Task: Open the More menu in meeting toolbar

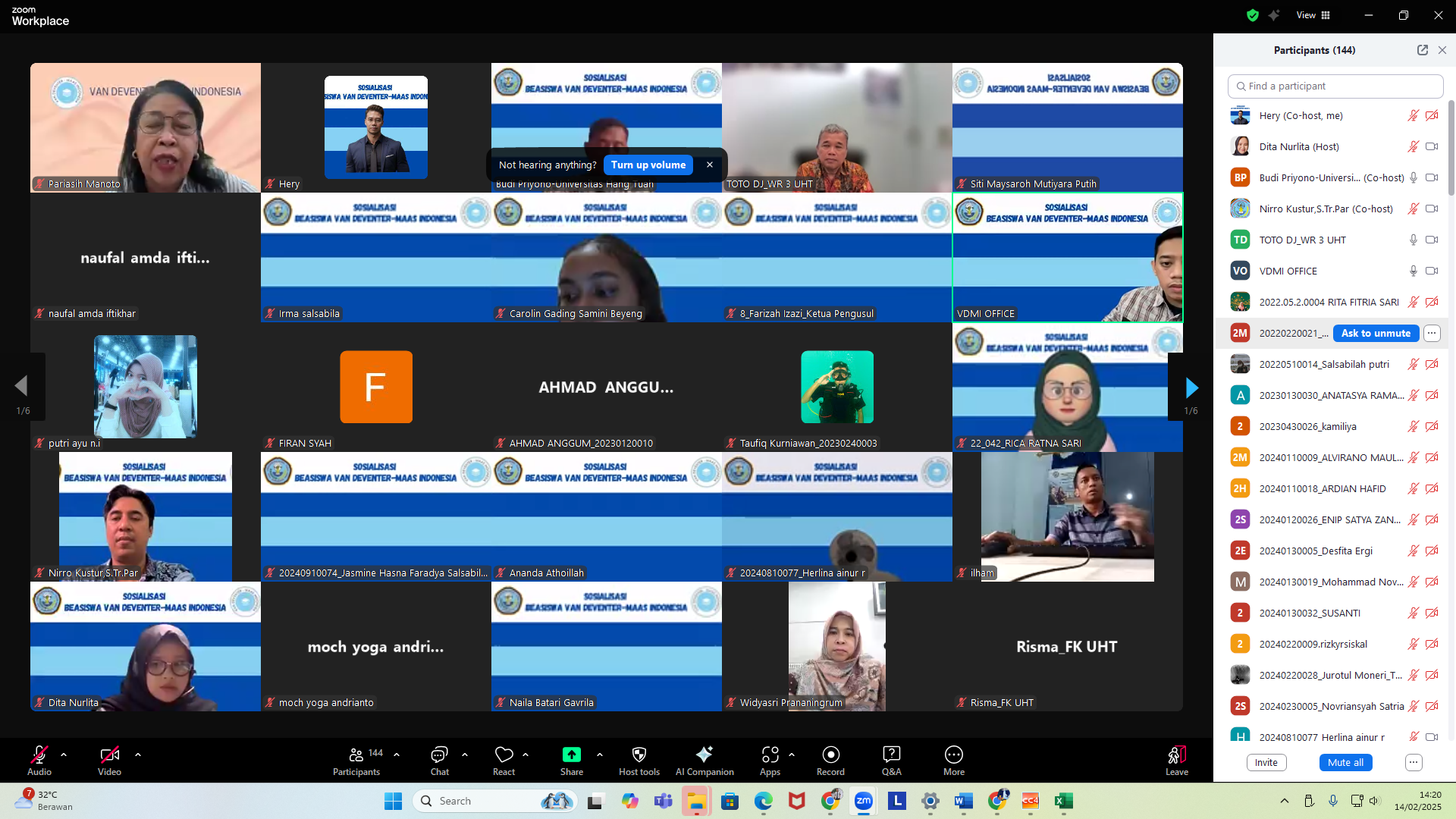Action: coord(953,755)
